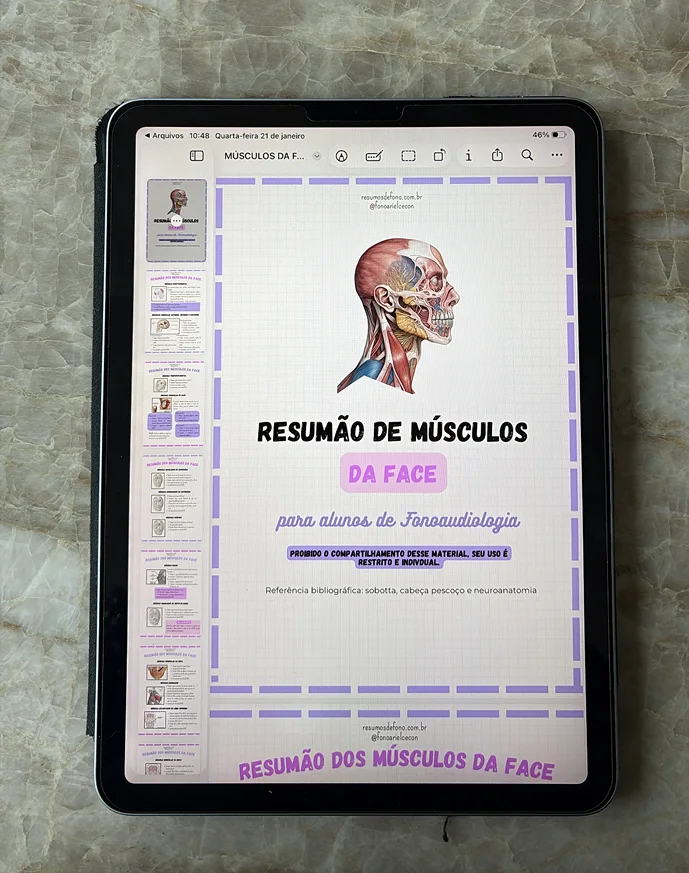Viewport: 689px width, 873px height.
Task: Tap the Referência bibliográfica line
Action: pos(401,590)
